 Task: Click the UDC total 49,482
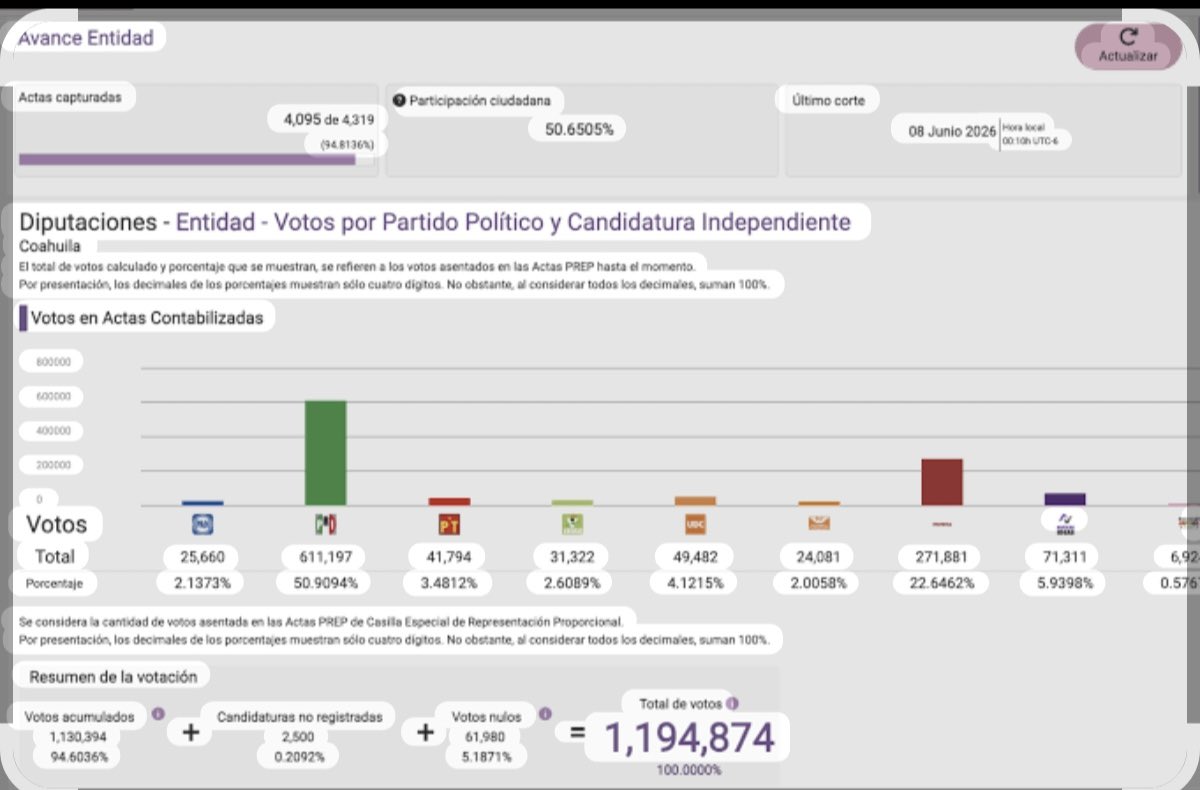(695, 556)
